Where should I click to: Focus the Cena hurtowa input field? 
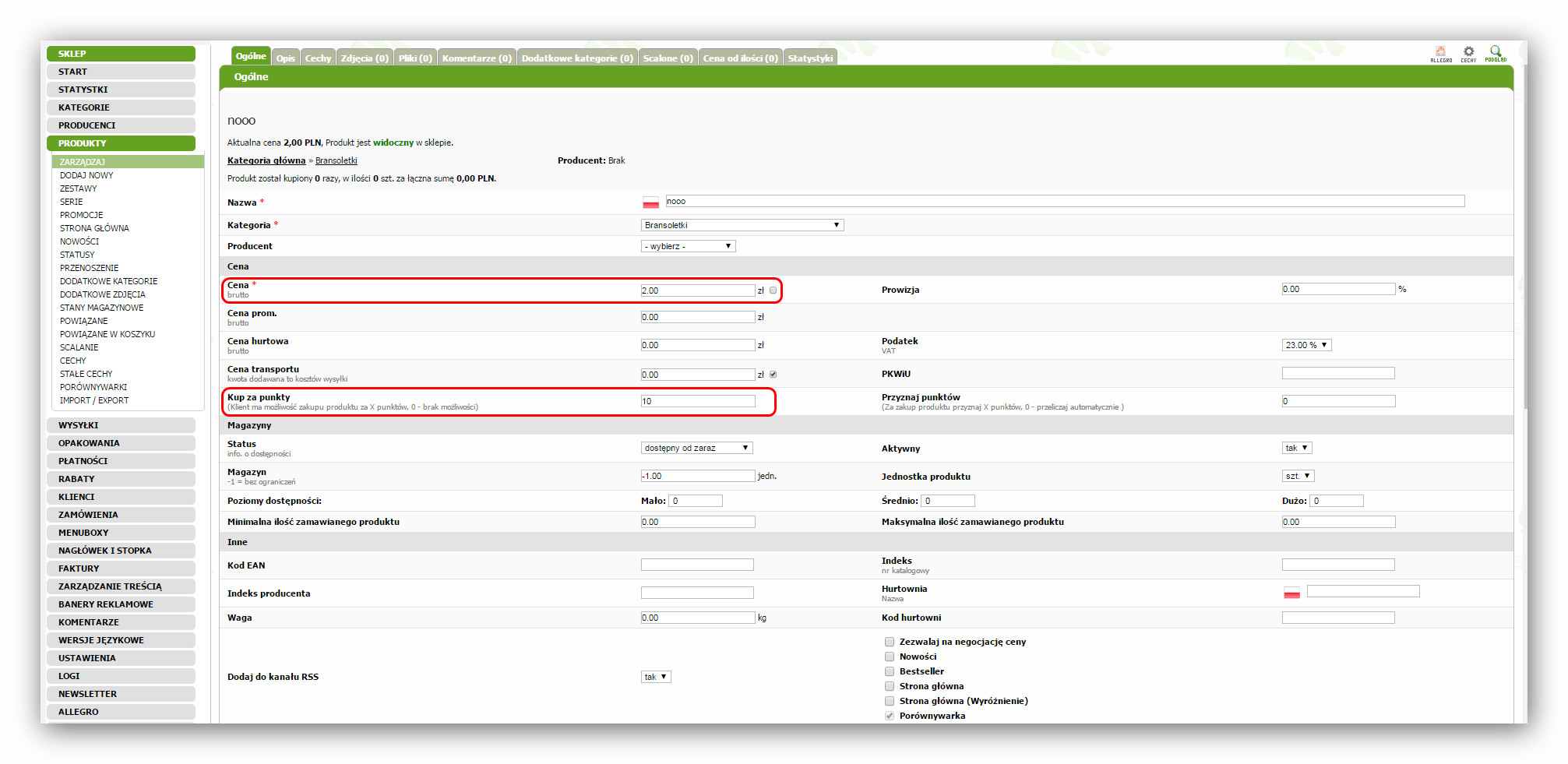(698, 345)
